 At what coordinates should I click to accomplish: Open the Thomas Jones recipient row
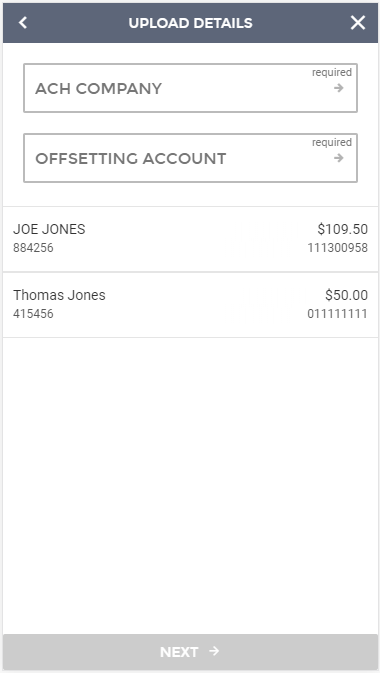(x=190, y=305)
